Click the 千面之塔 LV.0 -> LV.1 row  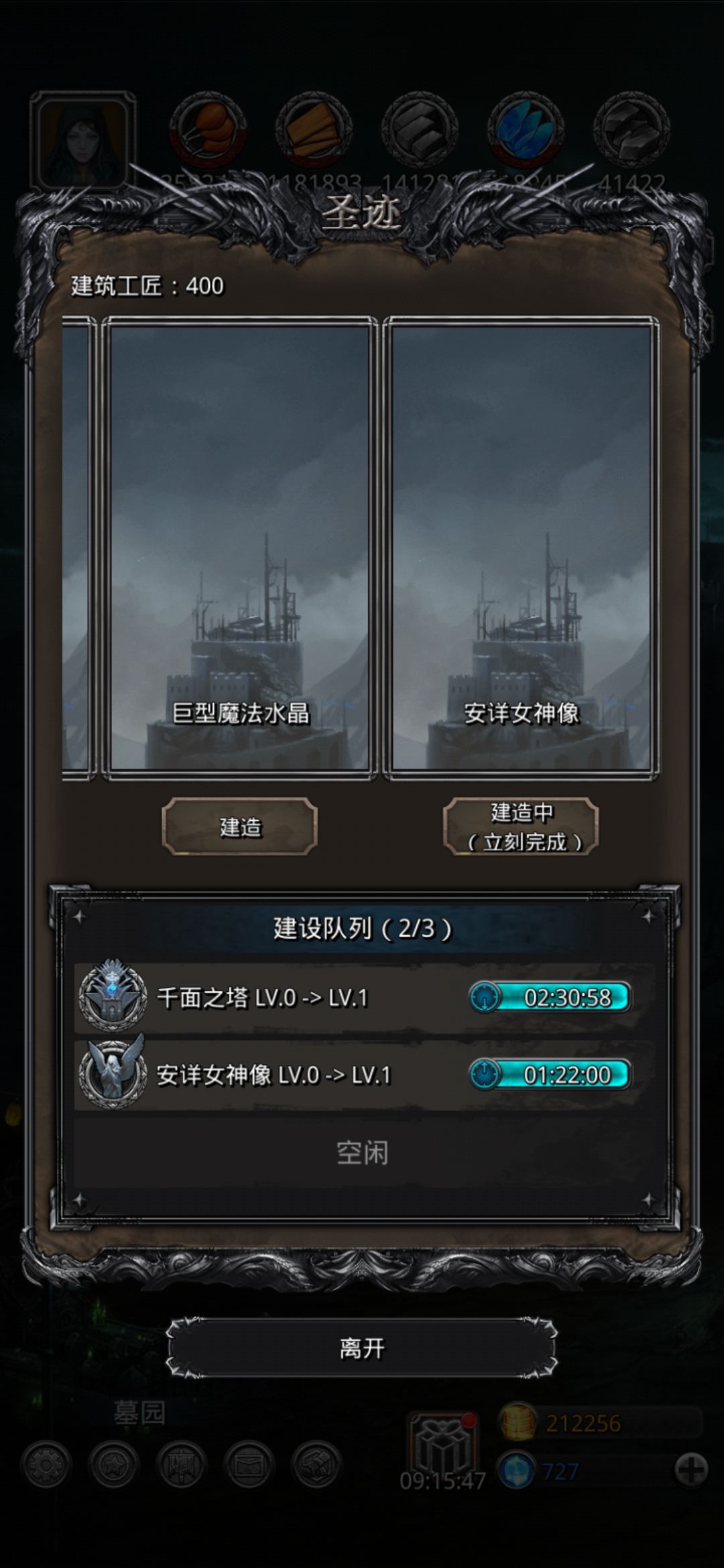[364, 997]
